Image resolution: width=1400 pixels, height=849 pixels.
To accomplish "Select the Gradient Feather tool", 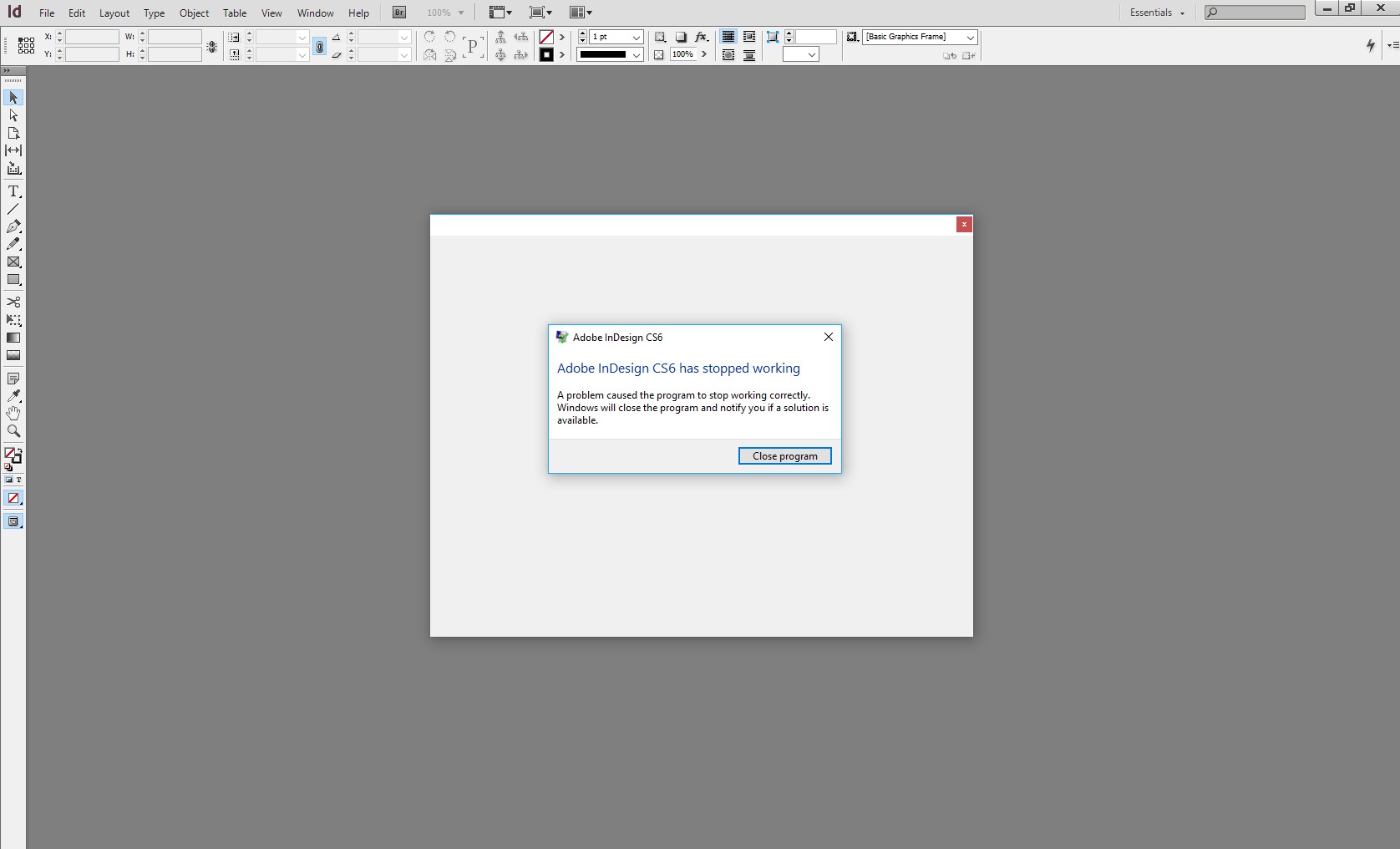I will [13, 355].
